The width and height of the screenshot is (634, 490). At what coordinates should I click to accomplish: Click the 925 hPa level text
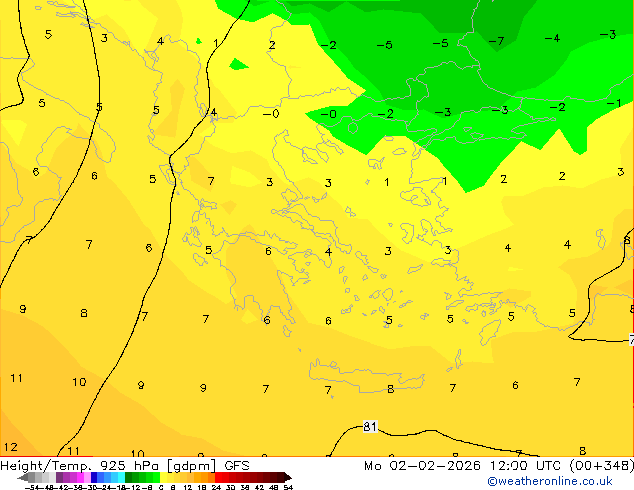(129, 466)
